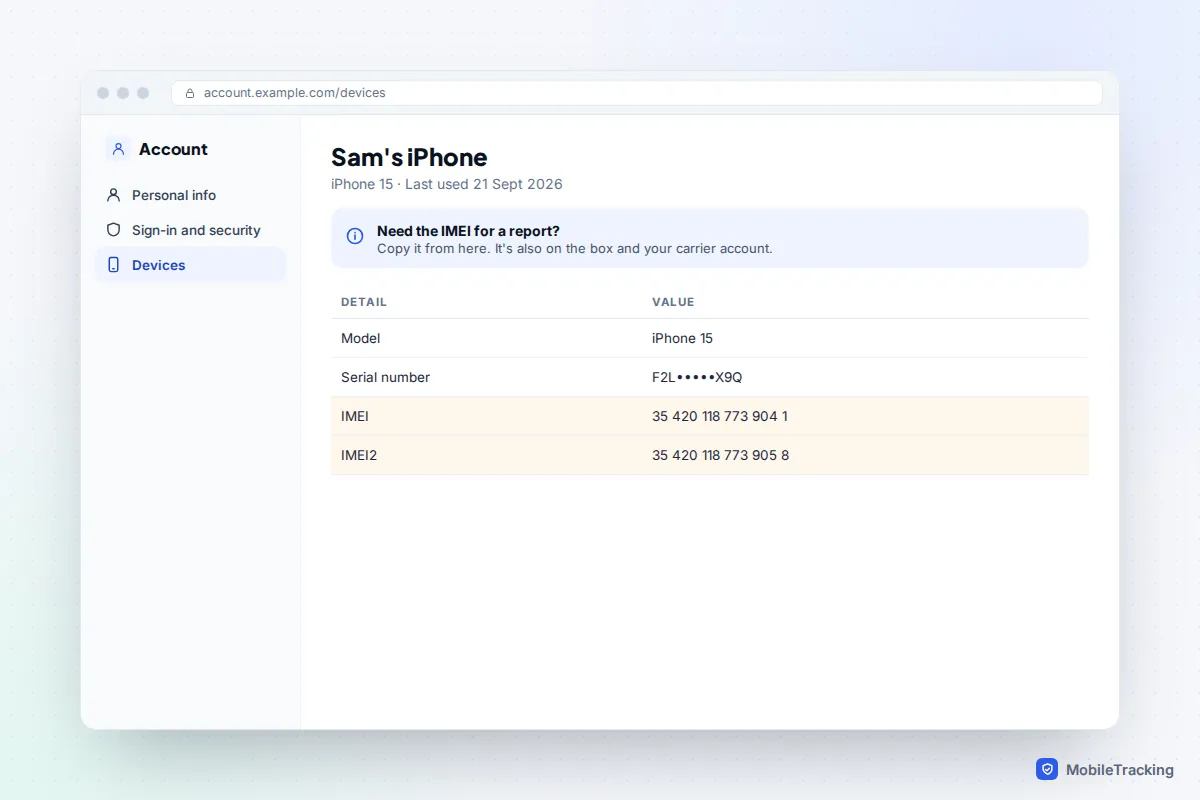The width and height of the screenshot is (1200, 800).
Task: Click the Devices phone icon
Action: (113, 265)
